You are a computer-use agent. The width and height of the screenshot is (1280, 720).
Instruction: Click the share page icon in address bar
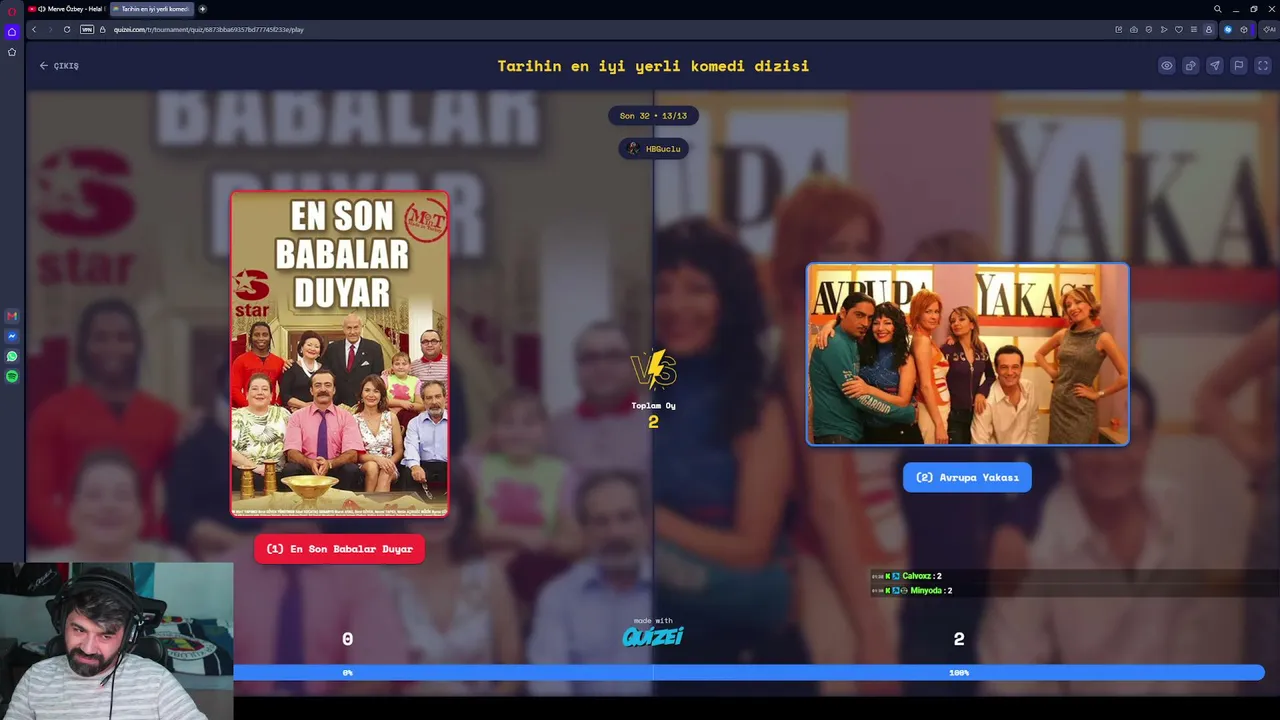pyautogui.click(x=1118, y=29)
